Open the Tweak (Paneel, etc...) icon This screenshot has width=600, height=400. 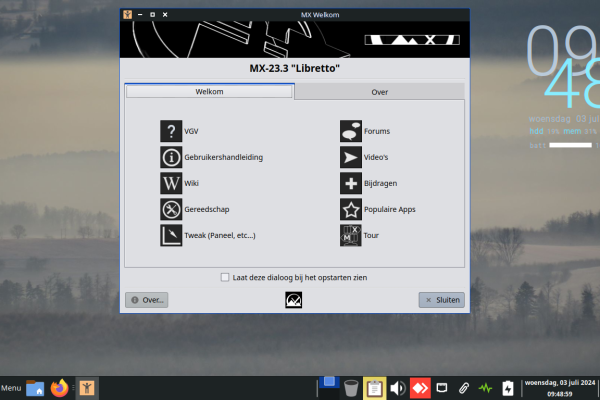[x=170, y=235]
